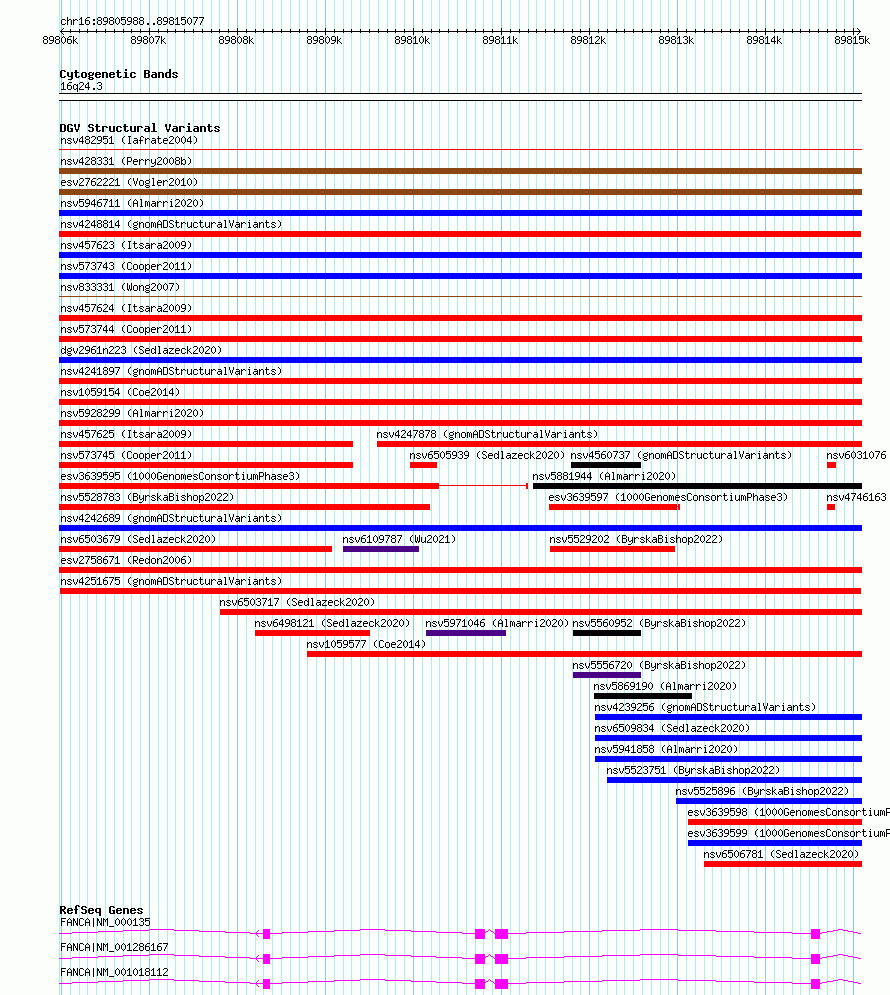The width and height of the screenshot is (890, 995).
Task: Open nsv4247878 (gnomADStructuralVariants) variant
Action: click(x=487, y=433)
